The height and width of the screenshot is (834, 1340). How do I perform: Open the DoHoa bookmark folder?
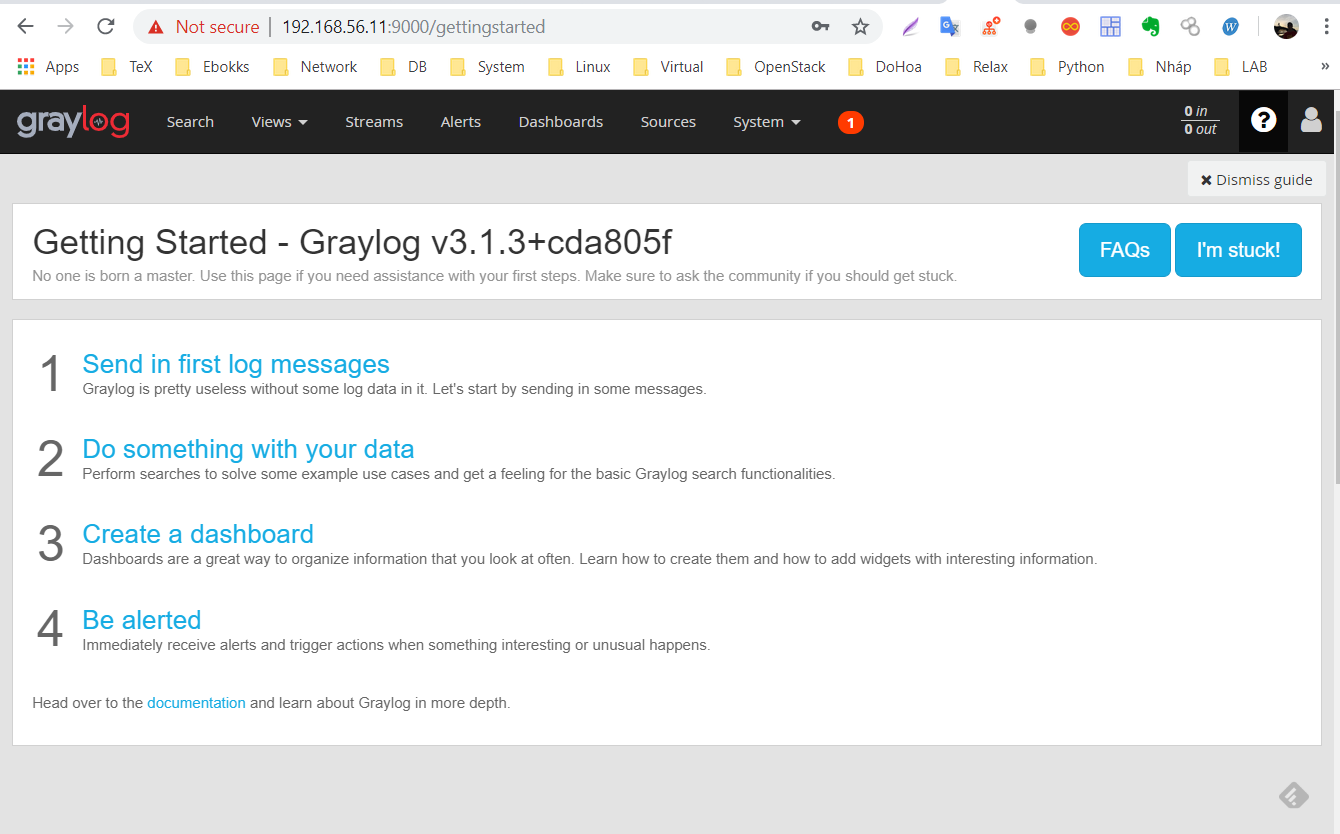pos(884,67)
